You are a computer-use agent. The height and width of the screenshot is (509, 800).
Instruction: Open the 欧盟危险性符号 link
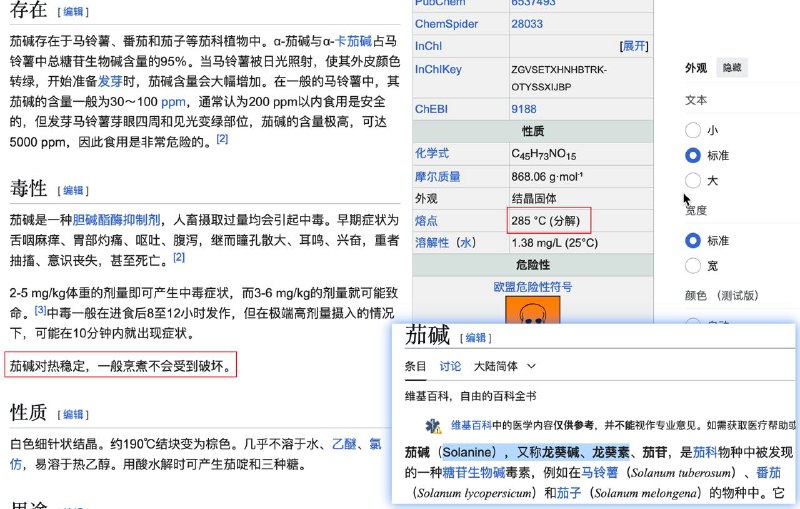533,287
